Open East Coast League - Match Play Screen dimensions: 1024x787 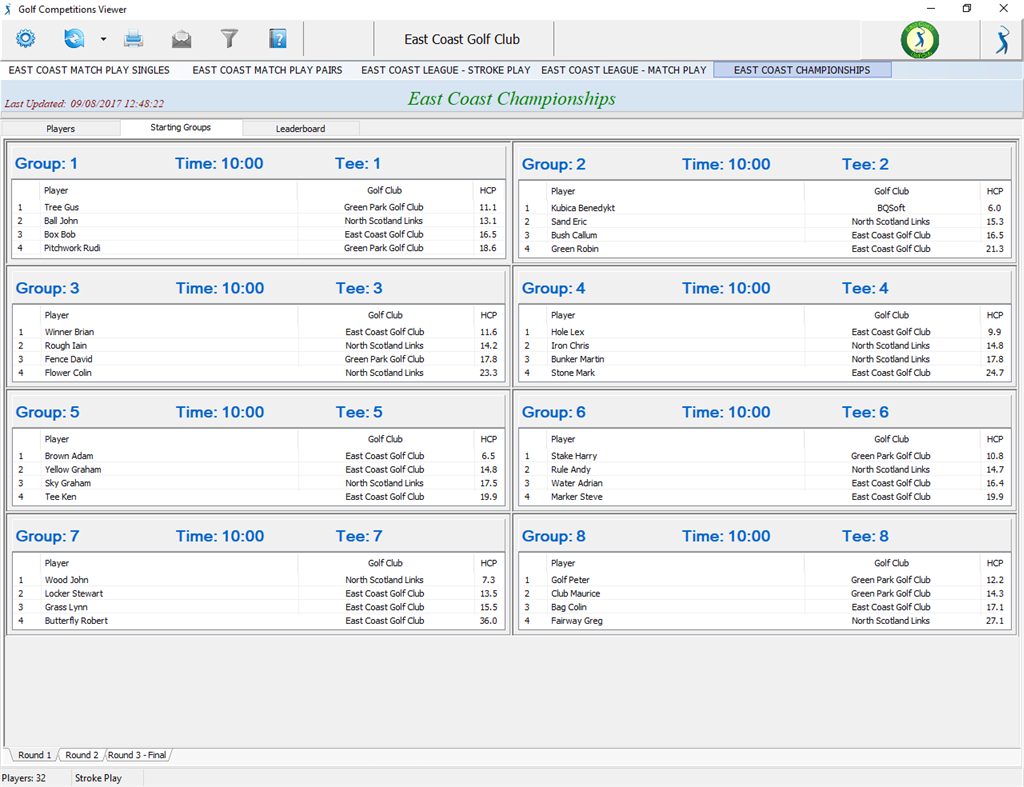click(624, 70)
